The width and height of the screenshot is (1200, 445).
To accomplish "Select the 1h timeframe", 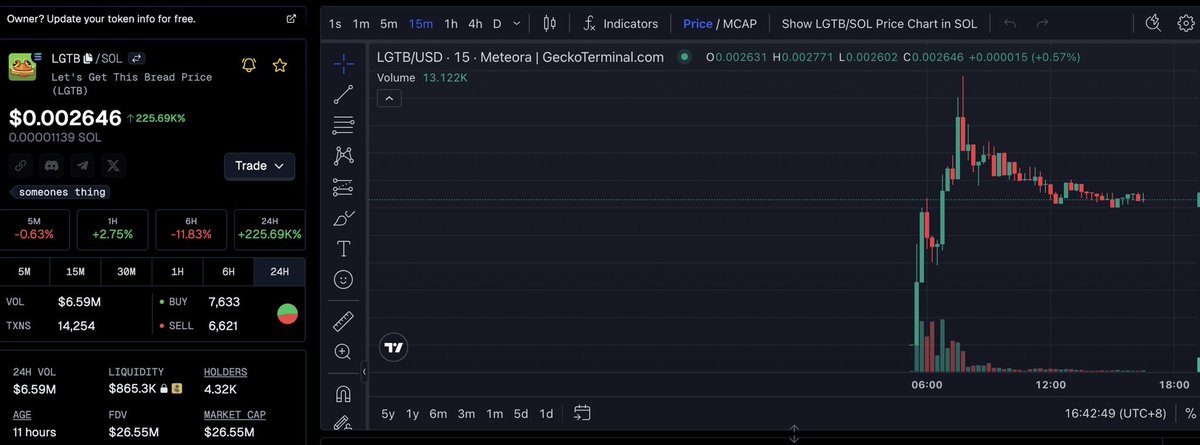I will (451, 23).
